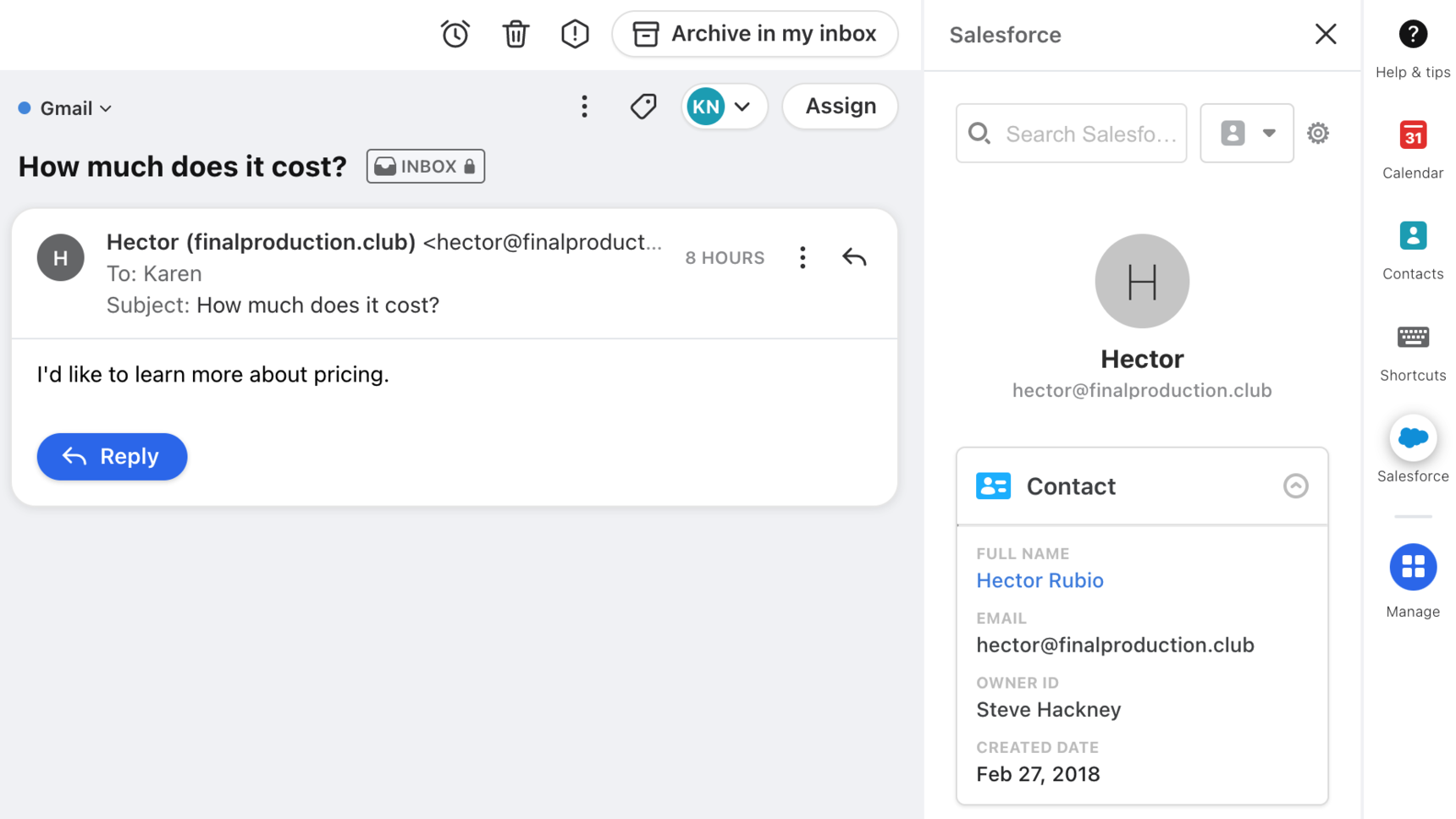Click the Assign button
This screenshot has height=819, width=1456.
840,107
